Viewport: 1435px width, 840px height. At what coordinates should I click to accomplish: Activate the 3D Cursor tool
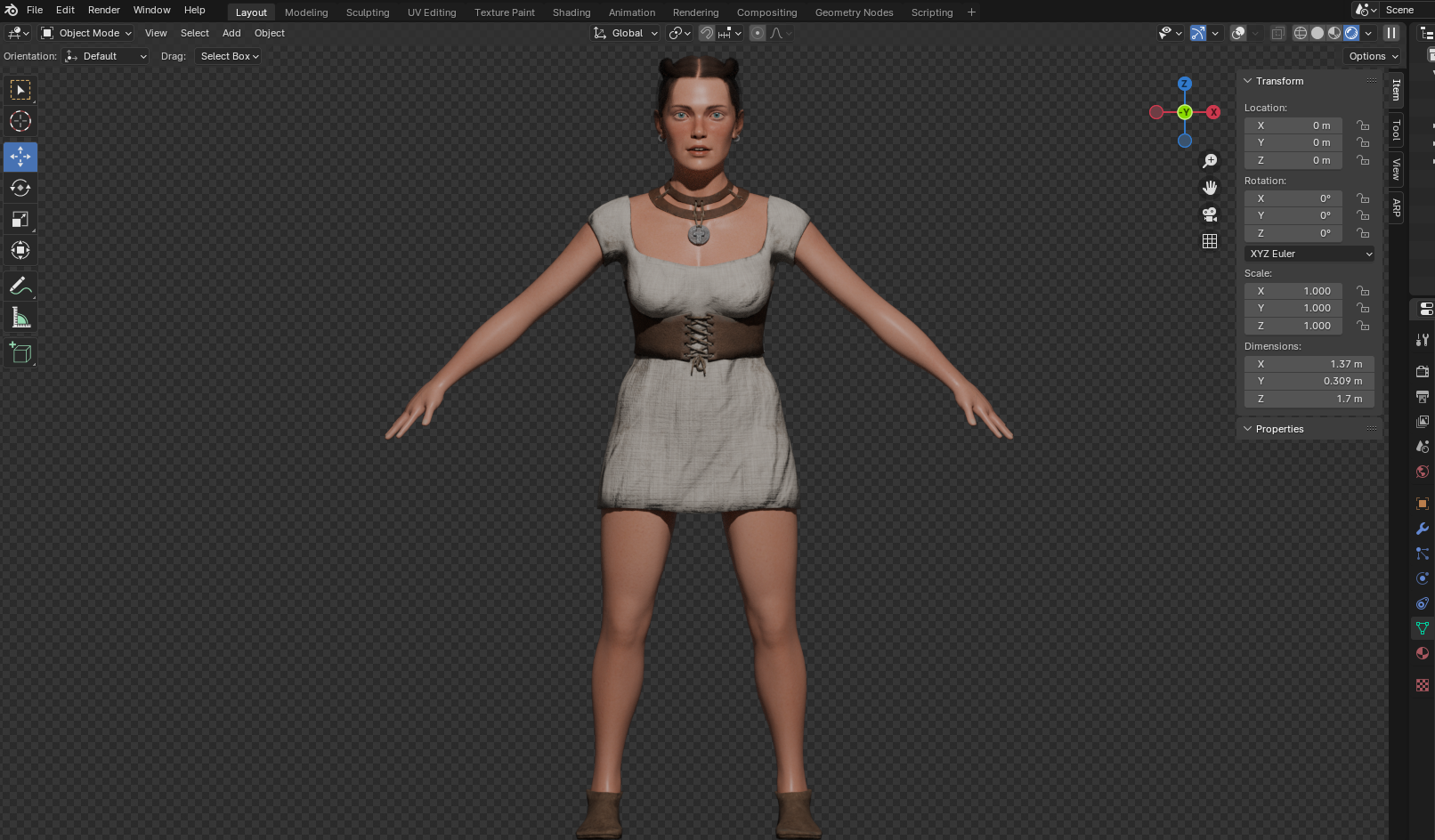(x=20, y=121)
